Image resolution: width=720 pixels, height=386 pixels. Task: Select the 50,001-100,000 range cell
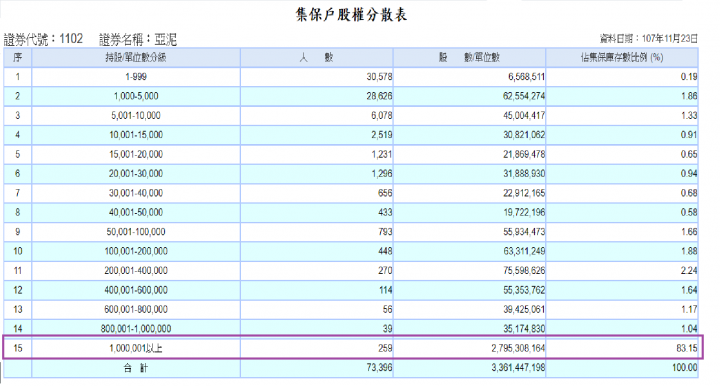[136, 232]
